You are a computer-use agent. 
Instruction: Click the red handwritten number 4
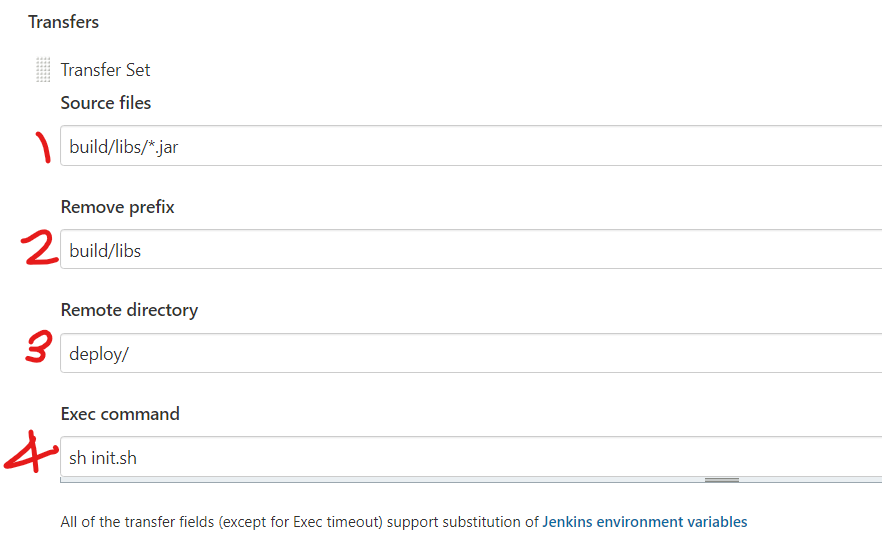pyautogui.click(x=31, y=454)
